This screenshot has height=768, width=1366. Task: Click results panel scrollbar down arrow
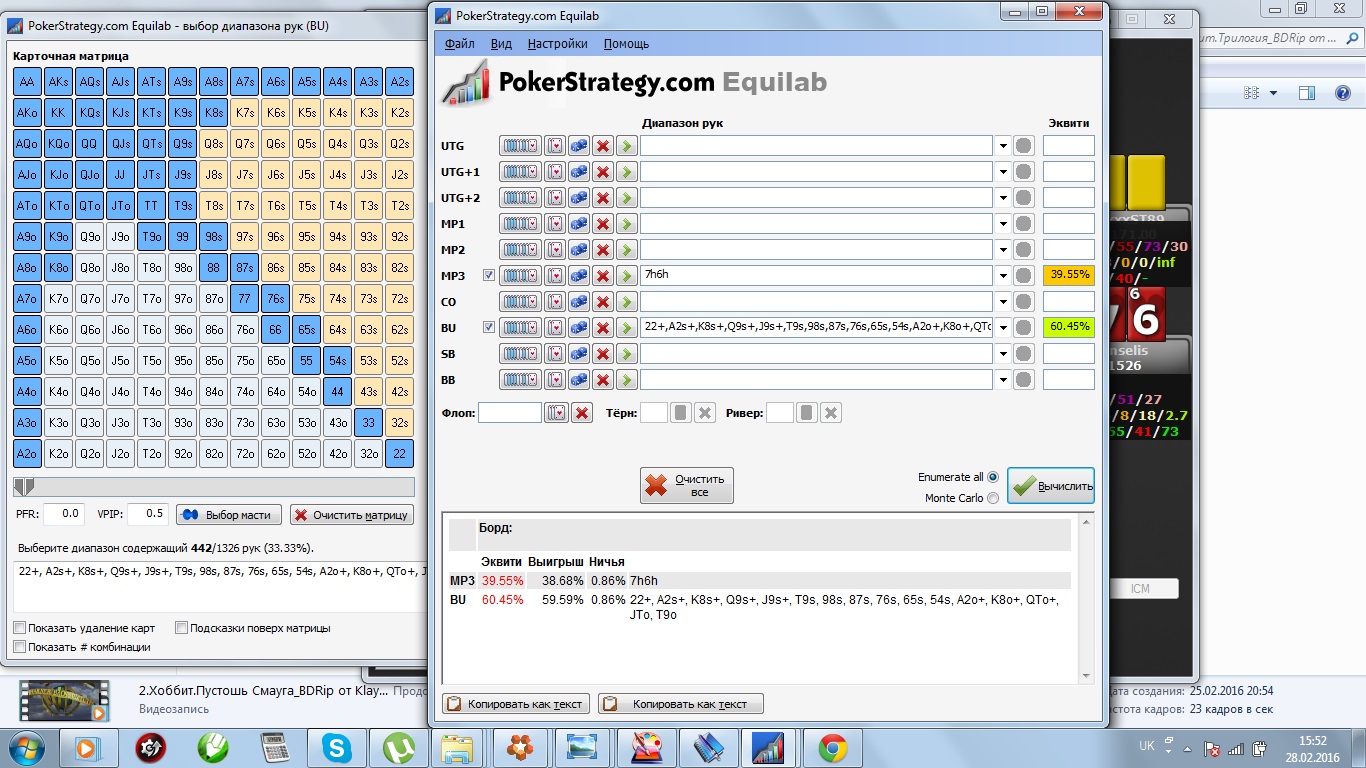click(1087, 677)
